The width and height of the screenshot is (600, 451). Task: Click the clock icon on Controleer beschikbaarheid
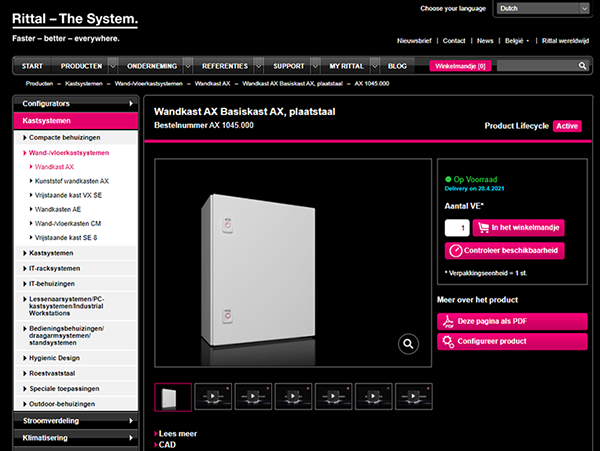coord(456,250)
